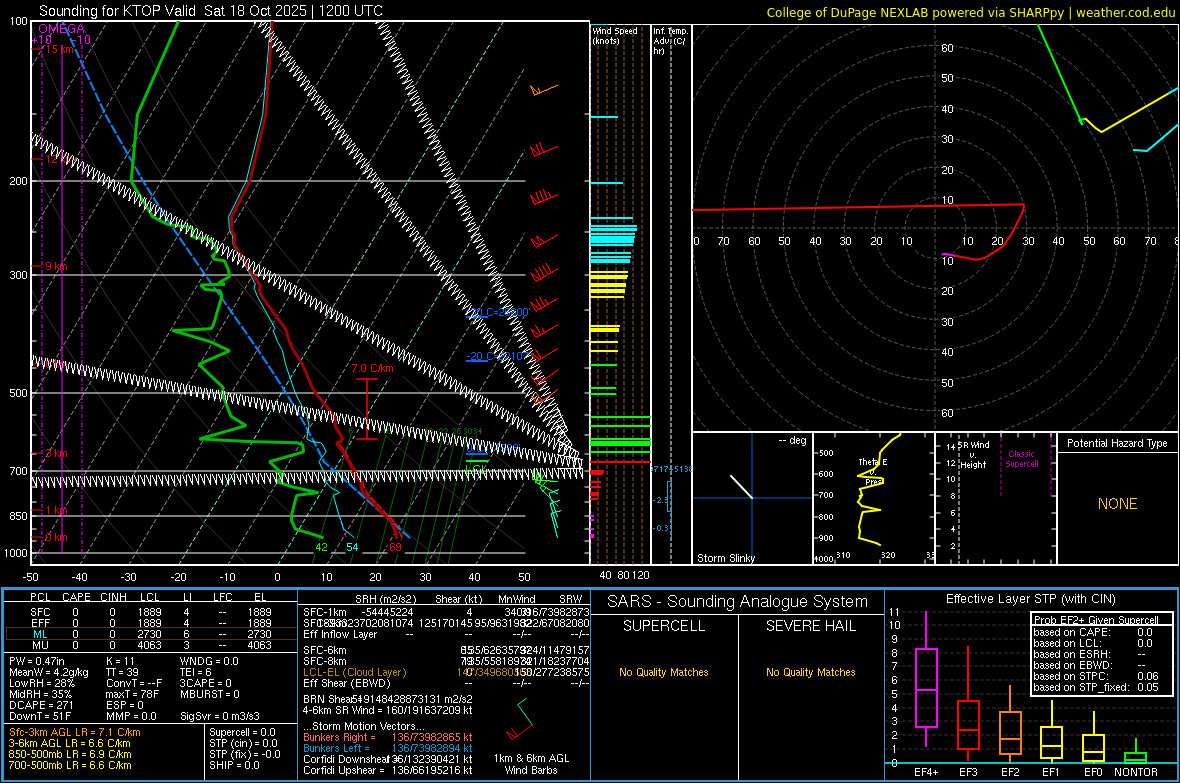This screenshot has width=1180, height=783.
Task: Click the SR Wind v. Height label
Action: click(973, 455)
